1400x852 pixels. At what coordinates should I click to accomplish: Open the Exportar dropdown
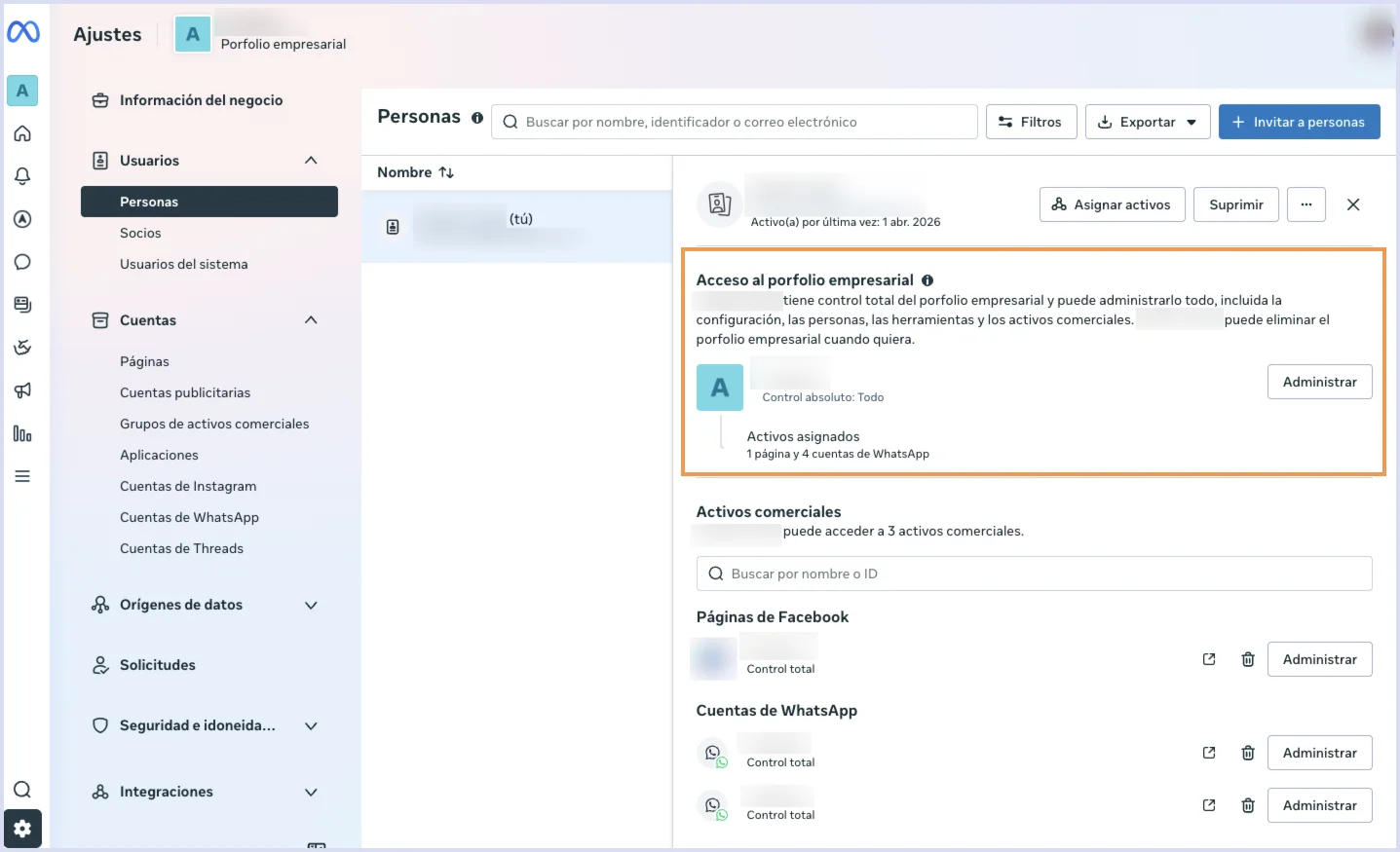[1148, 122]
